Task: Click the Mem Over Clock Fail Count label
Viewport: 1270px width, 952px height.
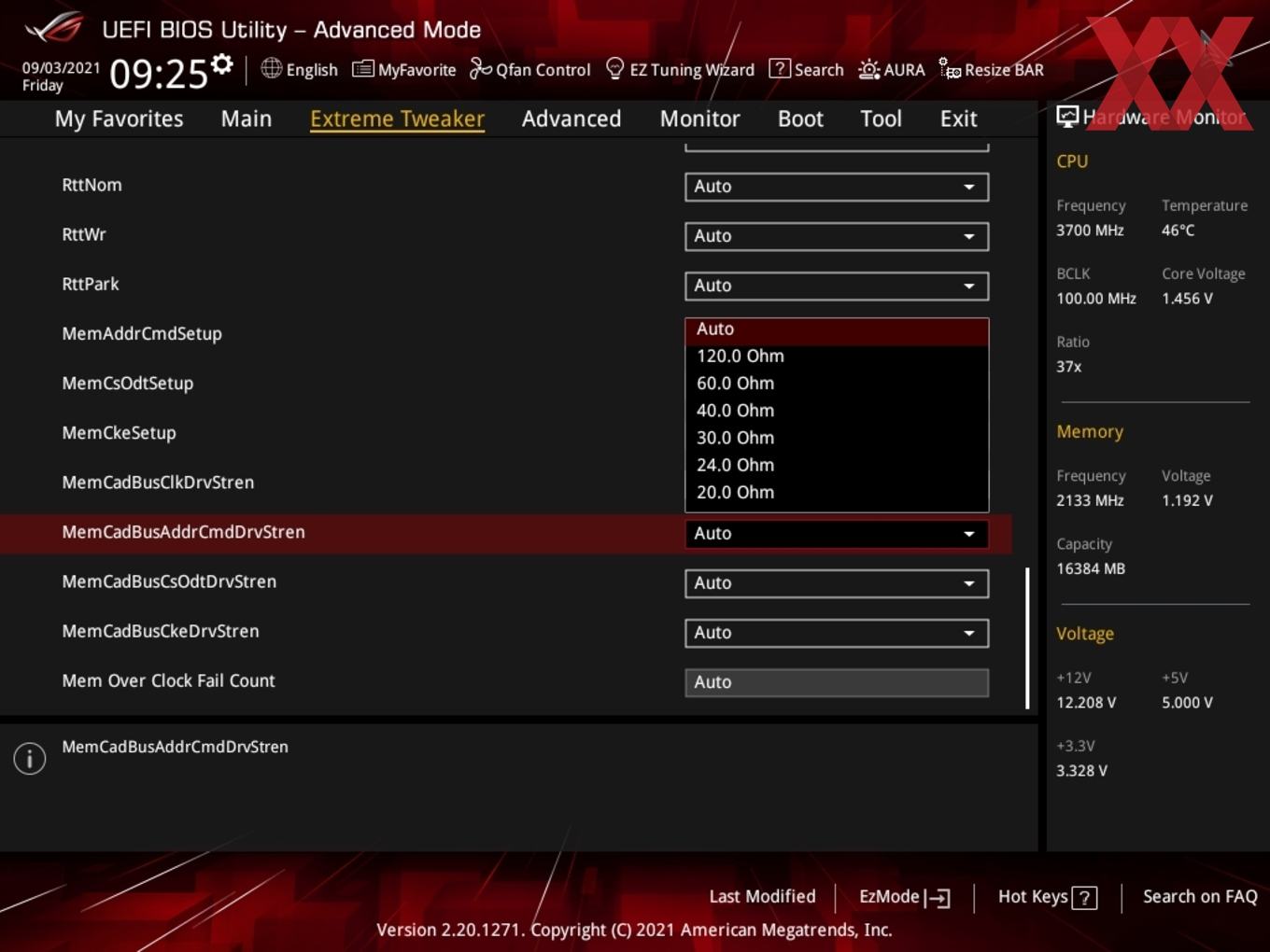Action: [168, 680]
